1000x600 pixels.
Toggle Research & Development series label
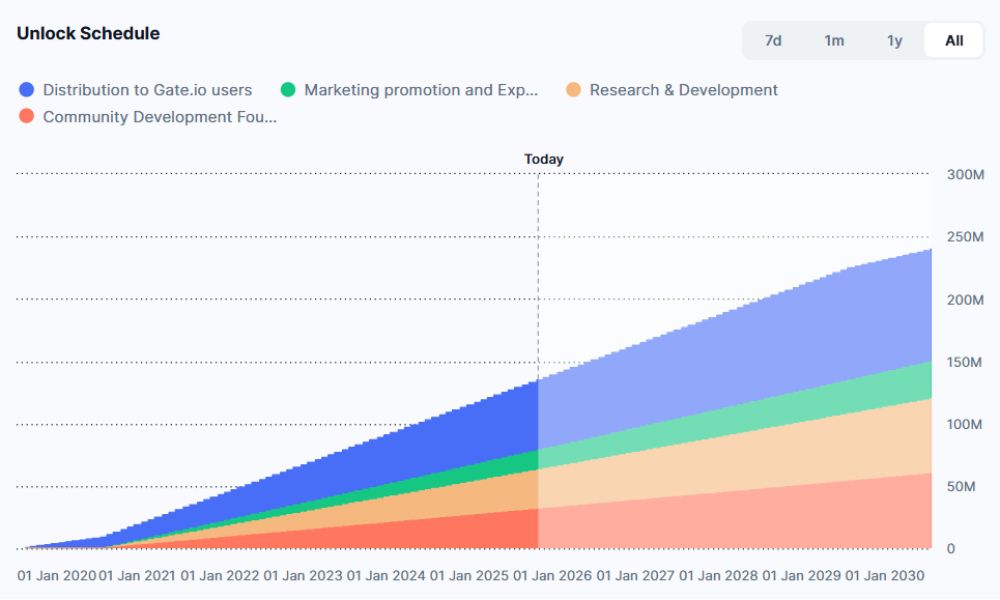pos(683,90)
